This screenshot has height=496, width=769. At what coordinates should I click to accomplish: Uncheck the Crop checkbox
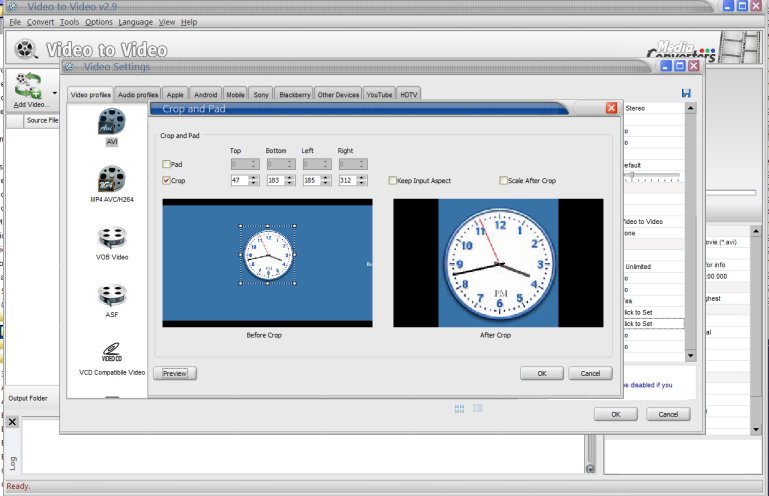coord(166,181)
